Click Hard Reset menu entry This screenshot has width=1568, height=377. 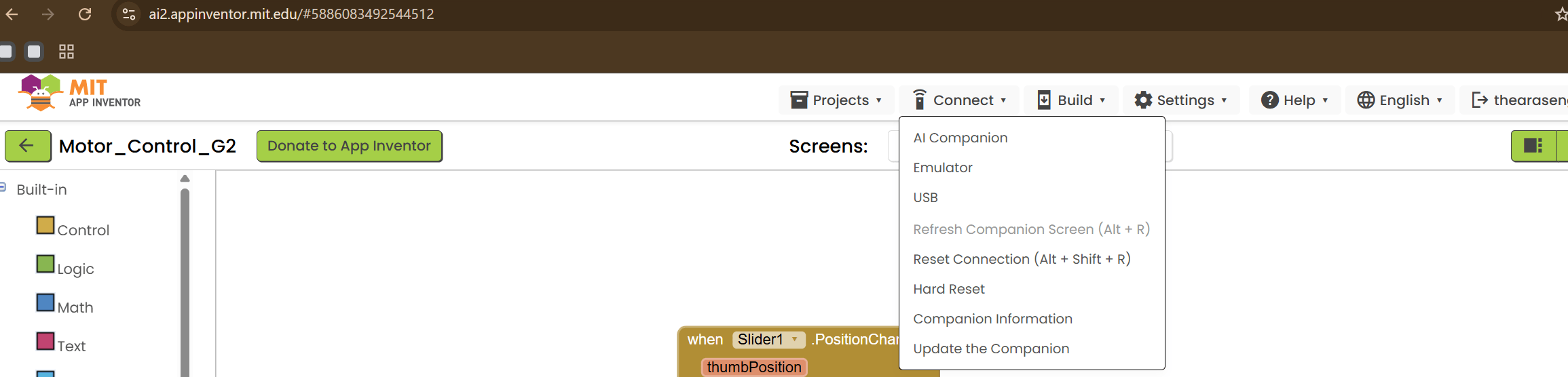(948, 289)
